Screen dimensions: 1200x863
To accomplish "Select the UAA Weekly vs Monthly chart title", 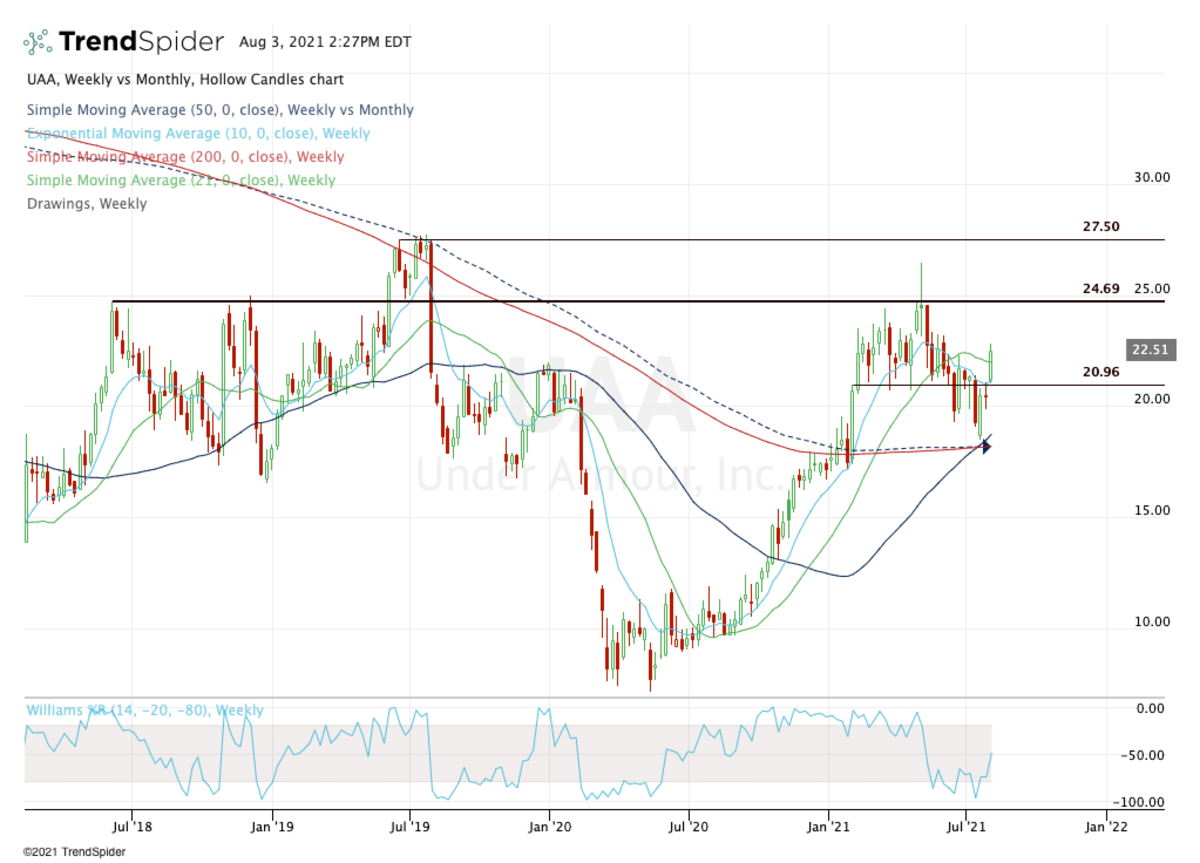I will coord(184,79).
